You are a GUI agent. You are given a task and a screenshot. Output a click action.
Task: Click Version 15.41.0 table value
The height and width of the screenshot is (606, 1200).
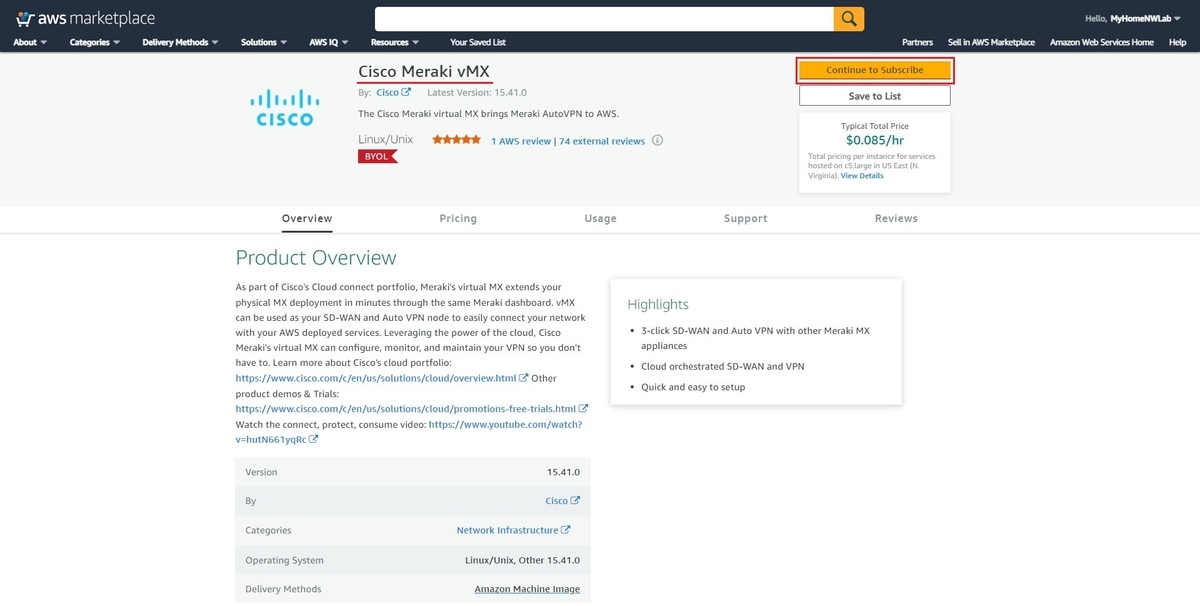pos(563,472)
